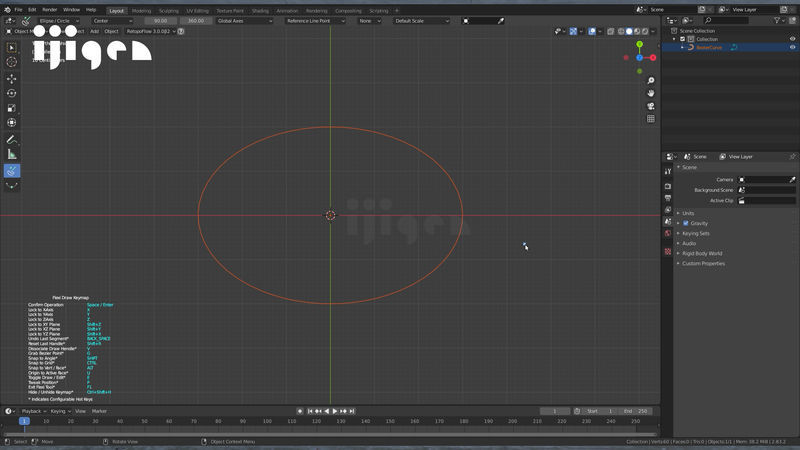
Task: Open the Active Tool properties tab
Action: (x=668, y=172)
